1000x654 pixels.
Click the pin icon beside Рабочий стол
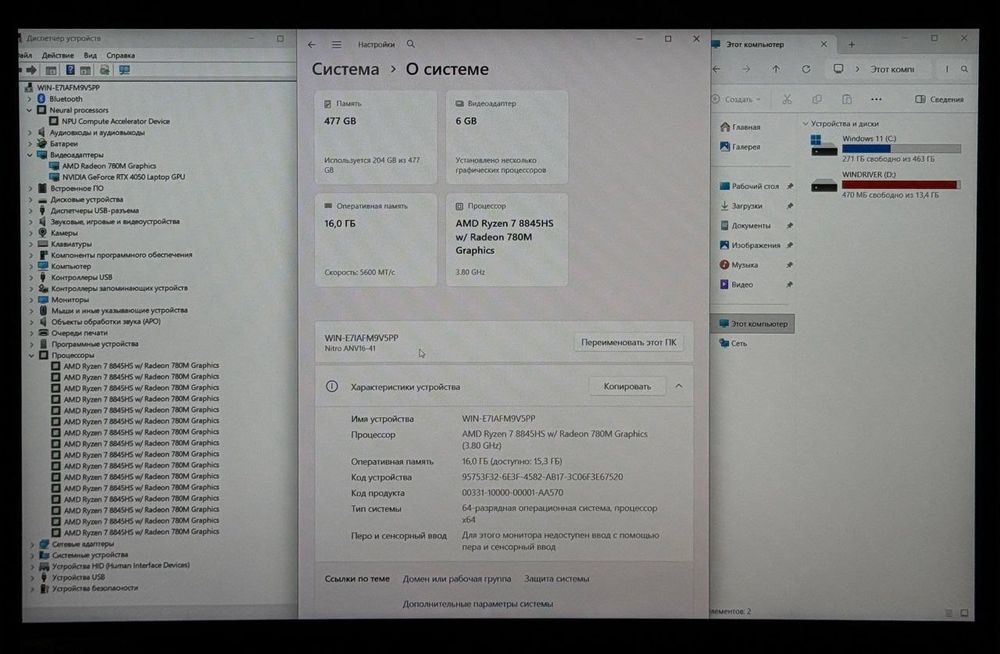pyautogui.click(x=790, y=186)
